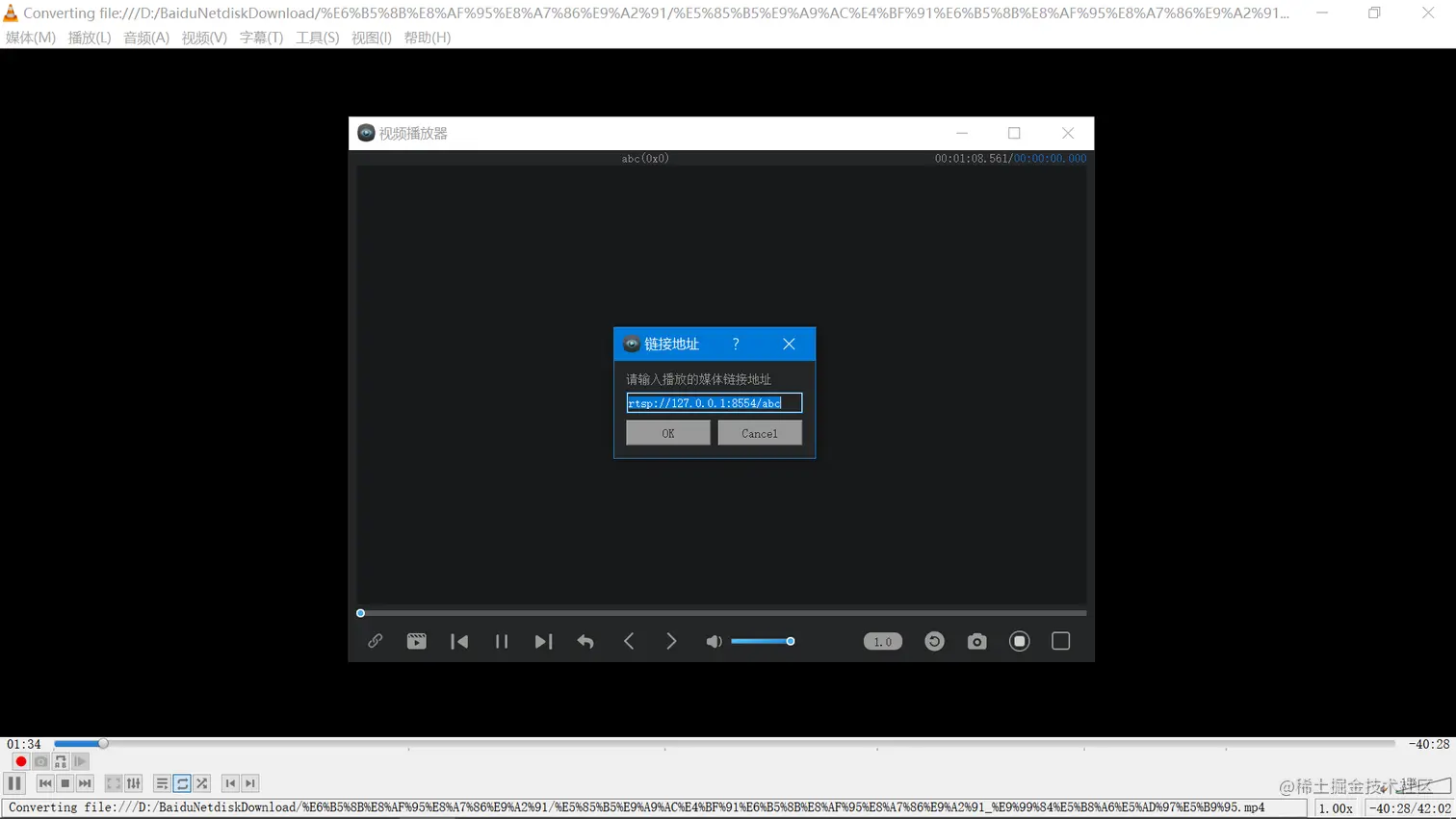1456x819 pixels.
Task: Open the 视图(I) menu
Action: pyautogui.click(x=372, y=38)
